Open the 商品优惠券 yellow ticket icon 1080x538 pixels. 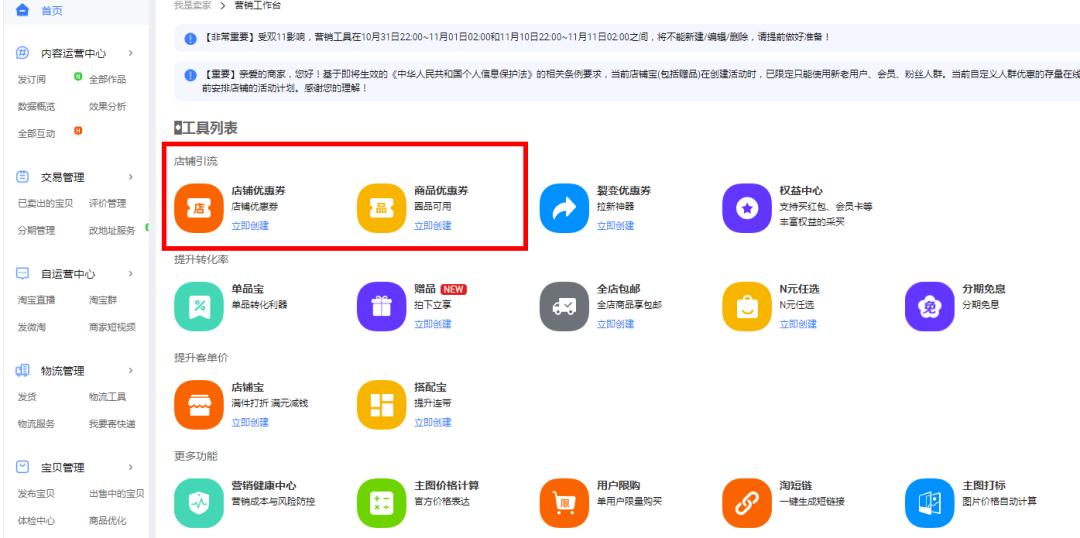pyautogui.click(x=382, y=209)
